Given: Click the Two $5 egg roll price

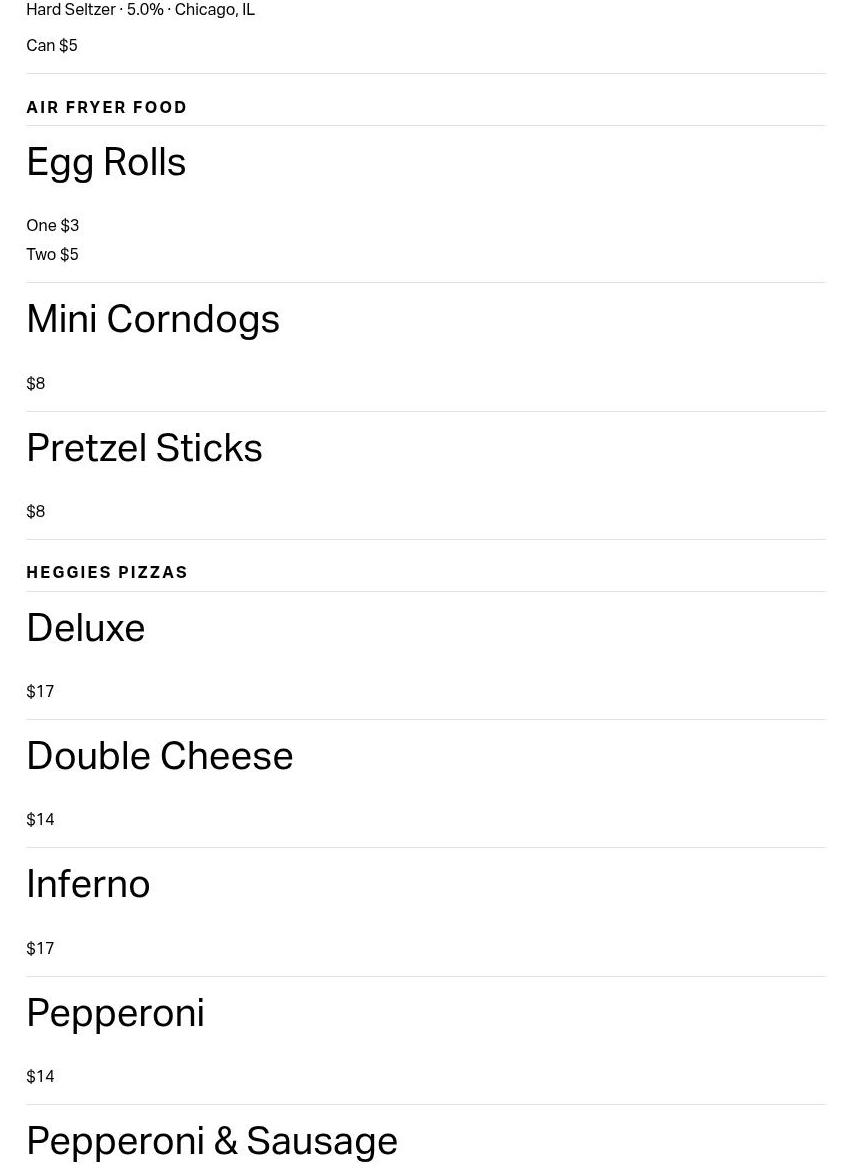Looking at the screenshot, I should click(52, 255).
